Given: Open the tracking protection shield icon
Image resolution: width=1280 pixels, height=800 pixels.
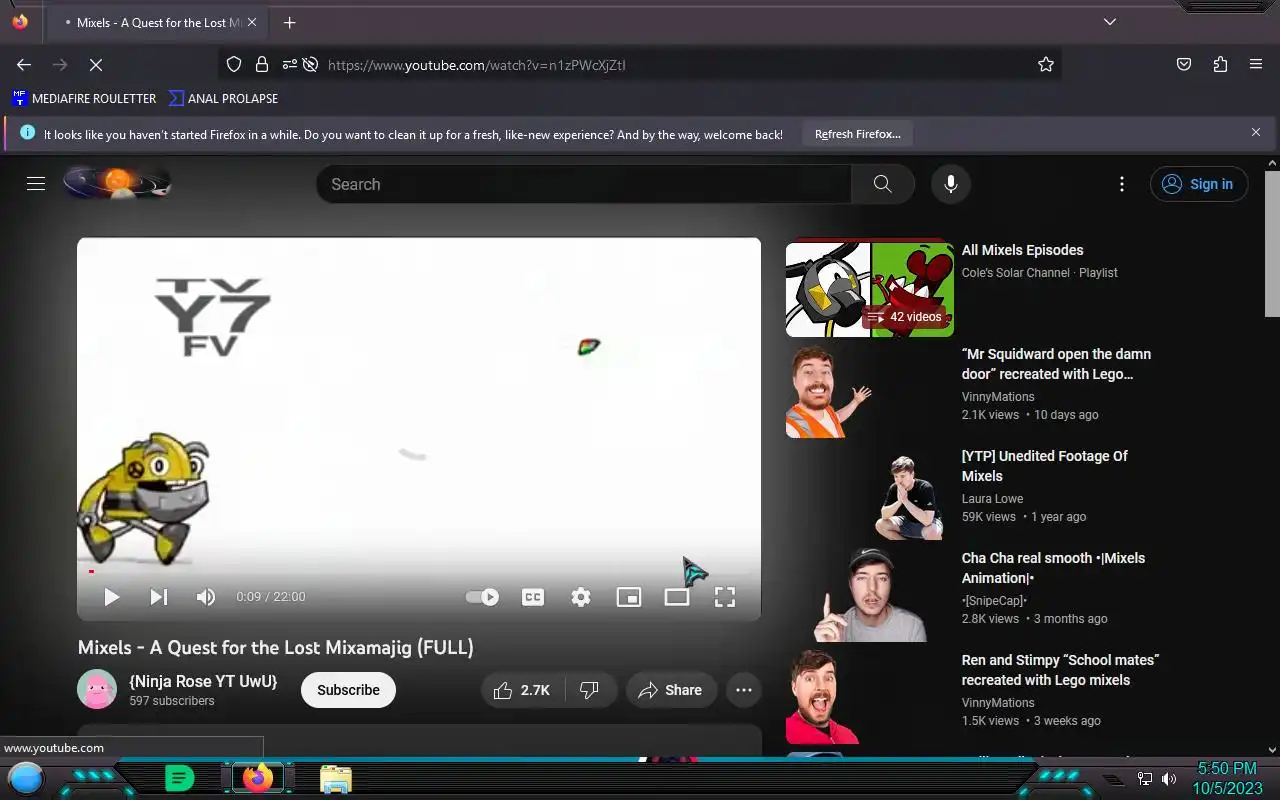Looking at the screenshot, I should [x=234, y=64].
